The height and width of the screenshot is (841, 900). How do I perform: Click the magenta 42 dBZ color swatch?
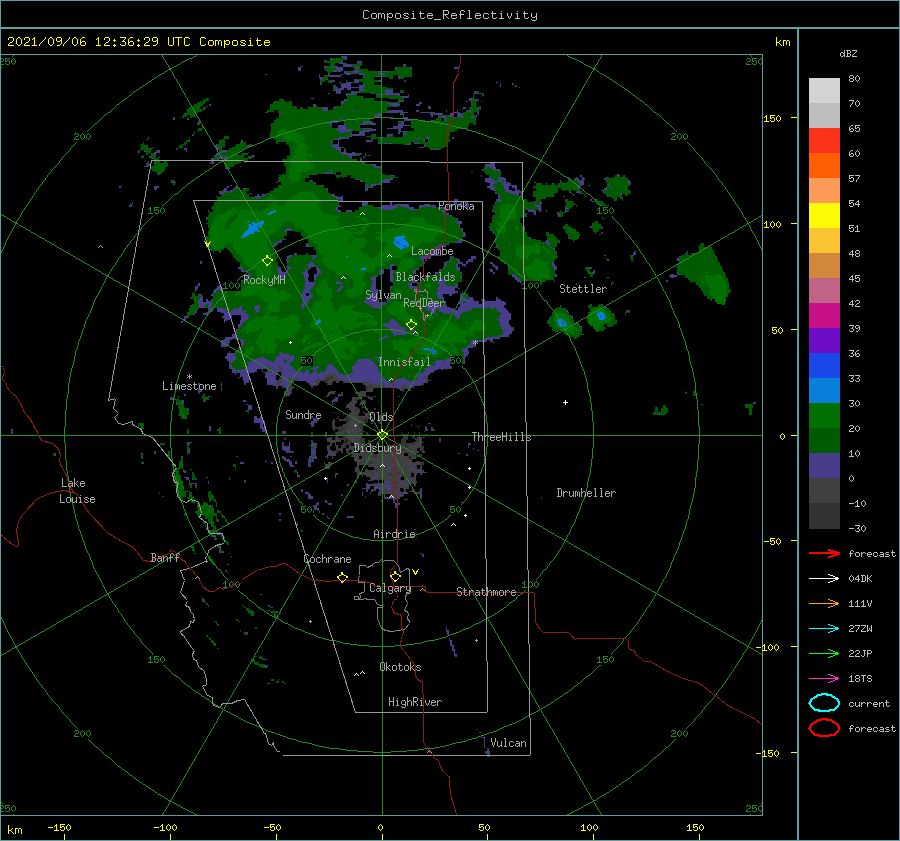point(824,316)
